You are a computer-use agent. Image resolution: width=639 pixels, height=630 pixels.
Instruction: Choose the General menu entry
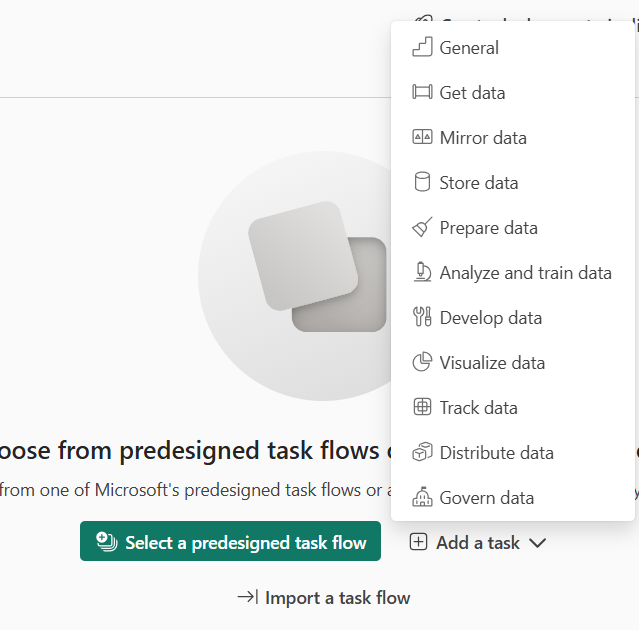(469, 47)
